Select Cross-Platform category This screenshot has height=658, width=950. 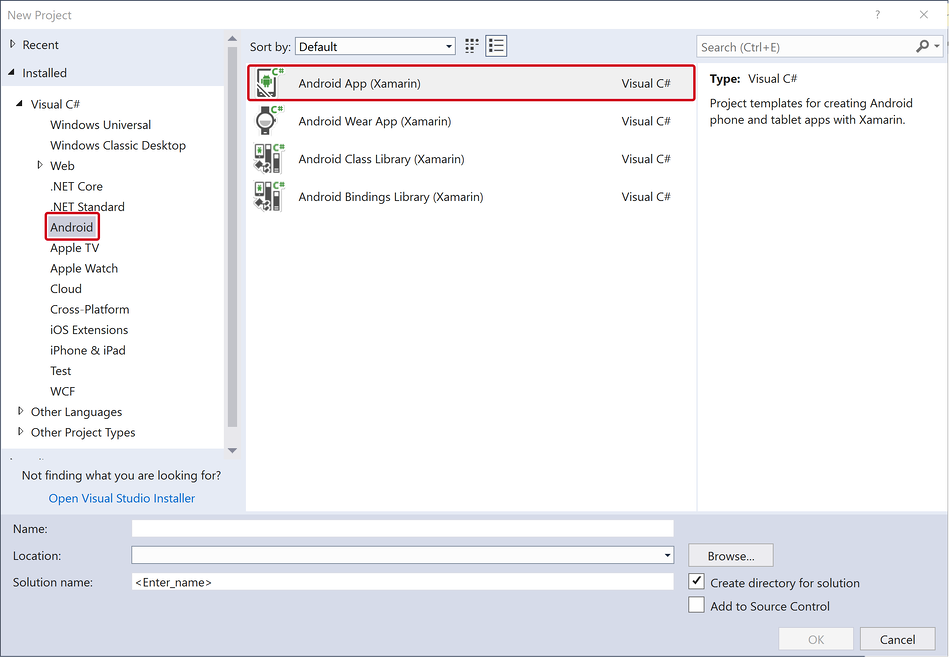click(90, 310)
